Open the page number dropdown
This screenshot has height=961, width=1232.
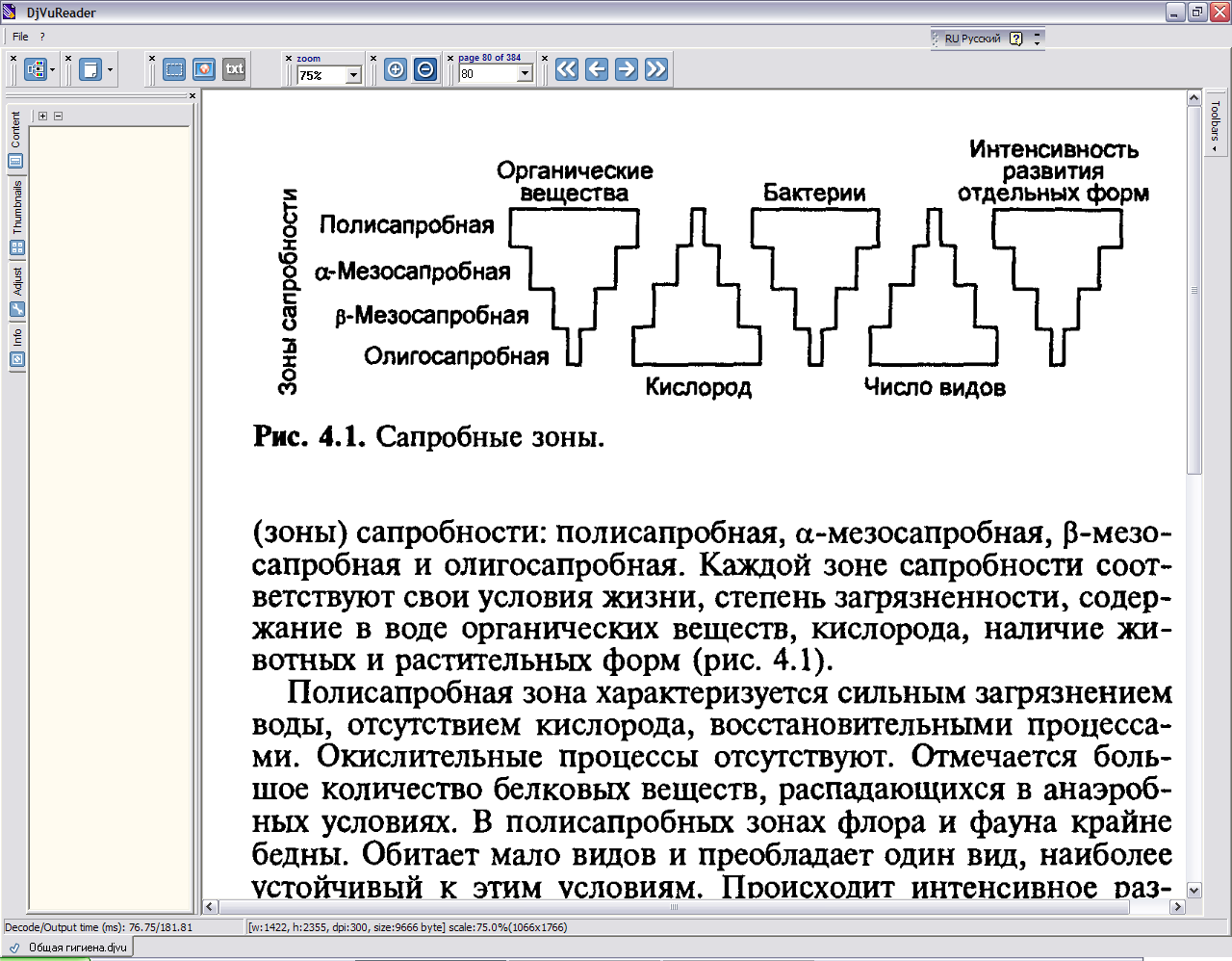(525, 74)
